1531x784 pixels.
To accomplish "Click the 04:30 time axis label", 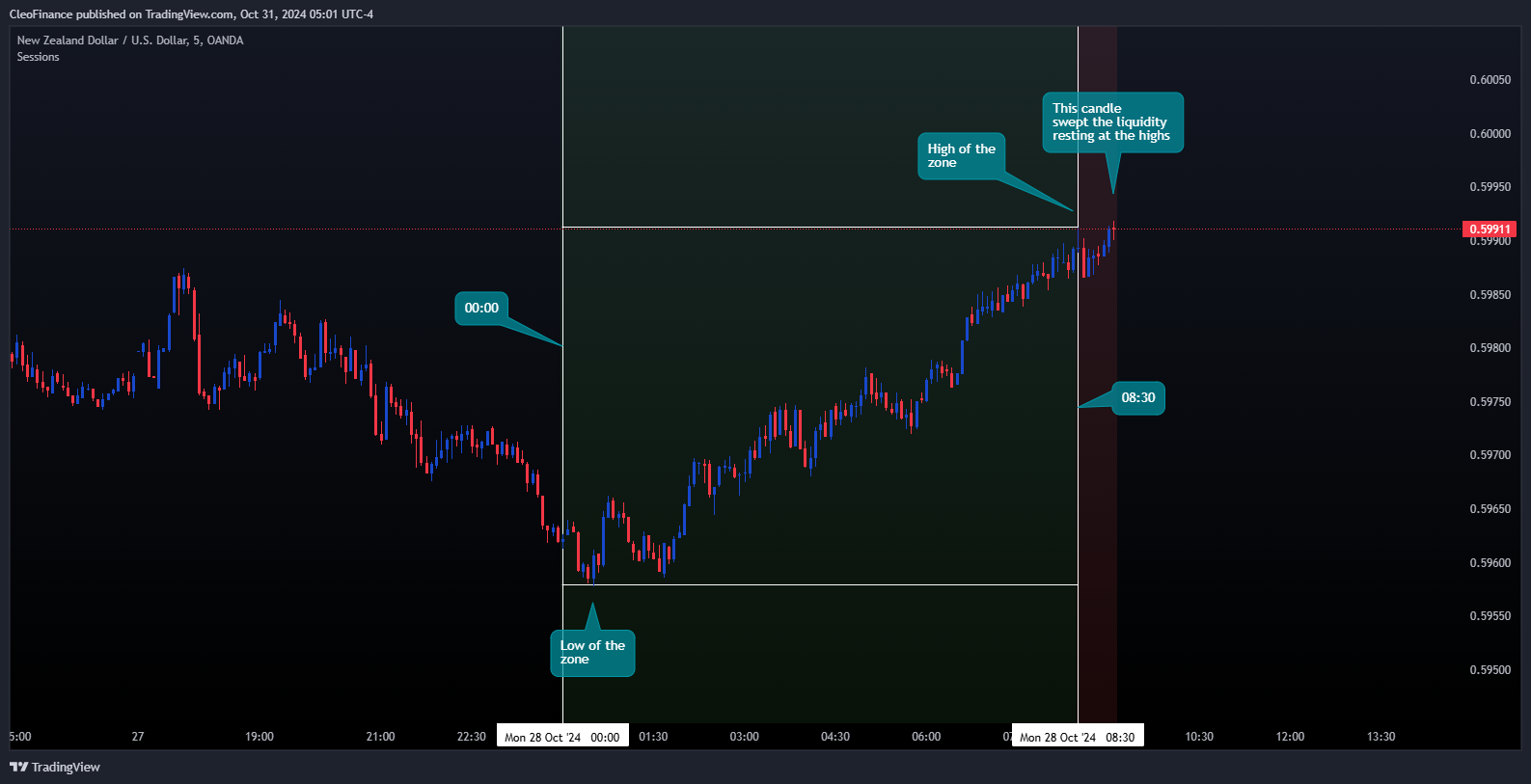I will [835, 737].
